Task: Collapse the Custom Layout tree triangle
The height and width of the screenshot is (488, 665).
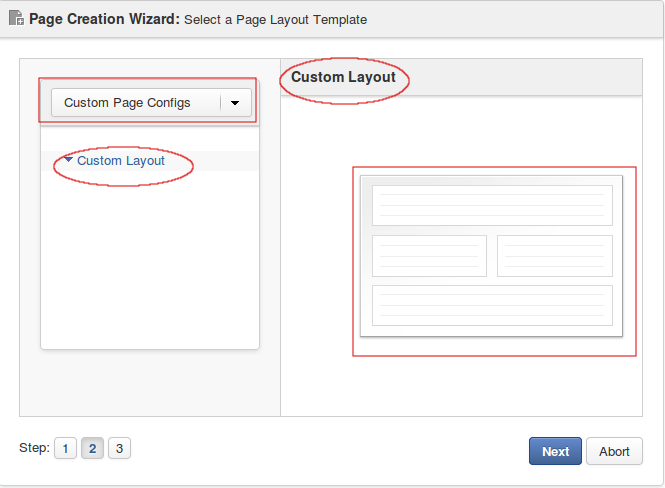Action: 68,159
